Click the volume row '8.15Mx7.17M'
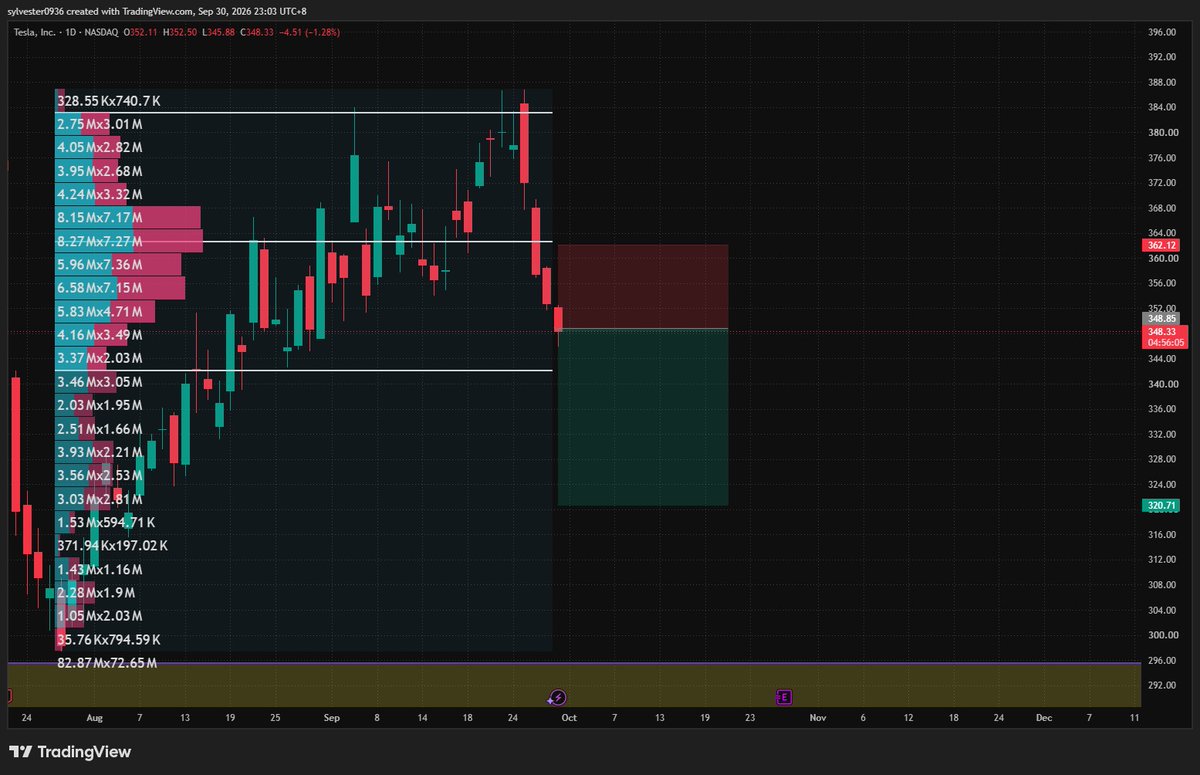 click(100, 217)
